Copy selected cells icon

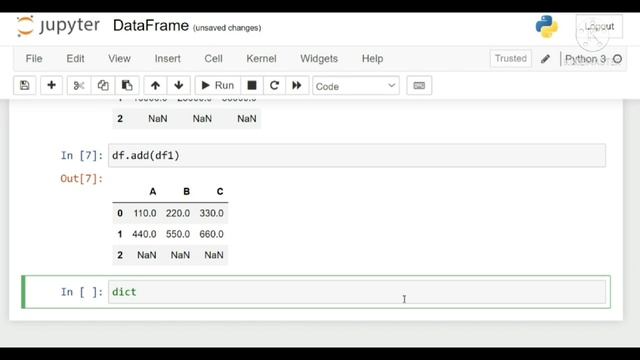[103, 85]
